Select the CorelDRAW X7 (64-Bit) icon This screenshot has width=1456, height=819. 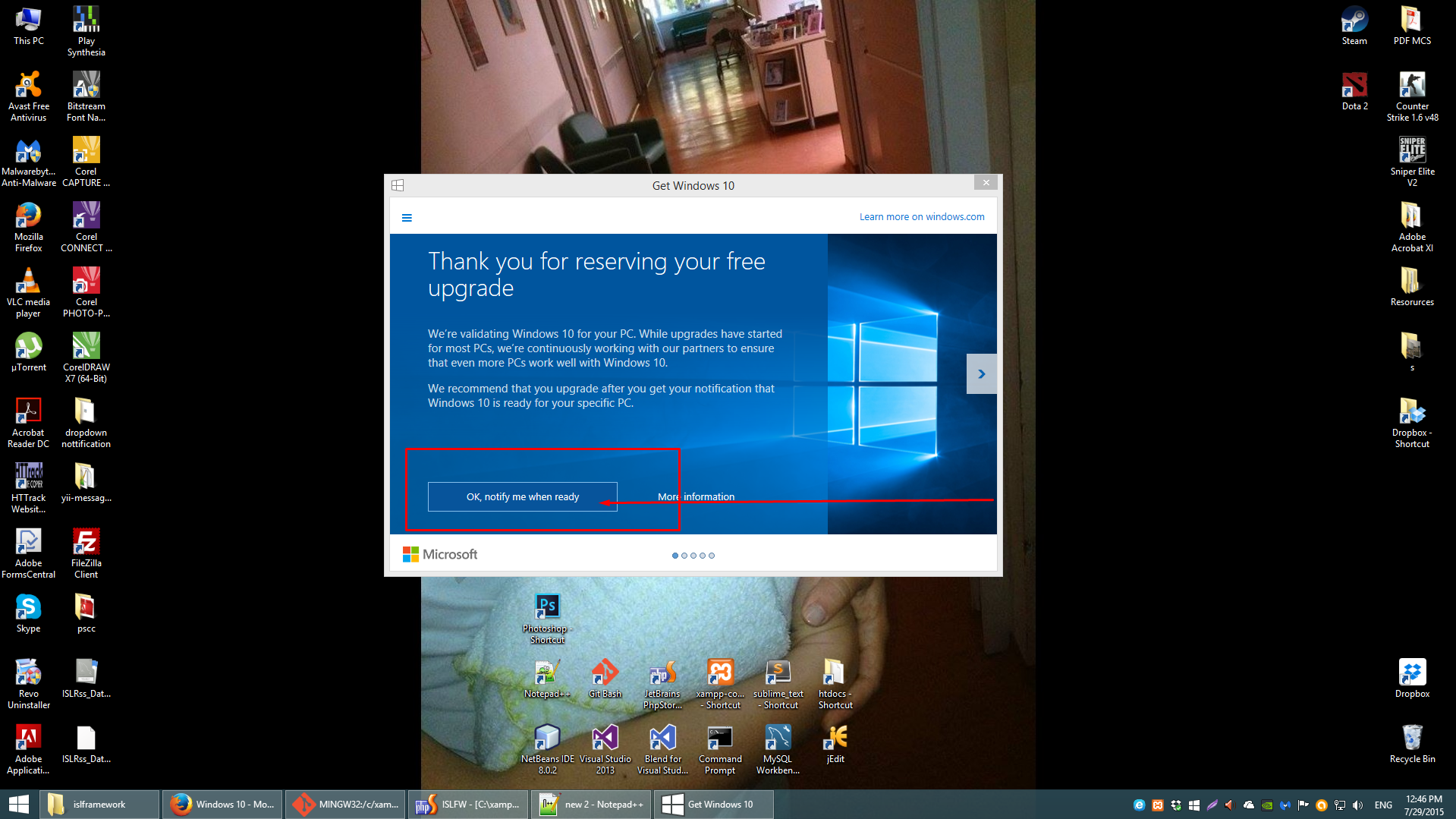click(x=86, y=358)
